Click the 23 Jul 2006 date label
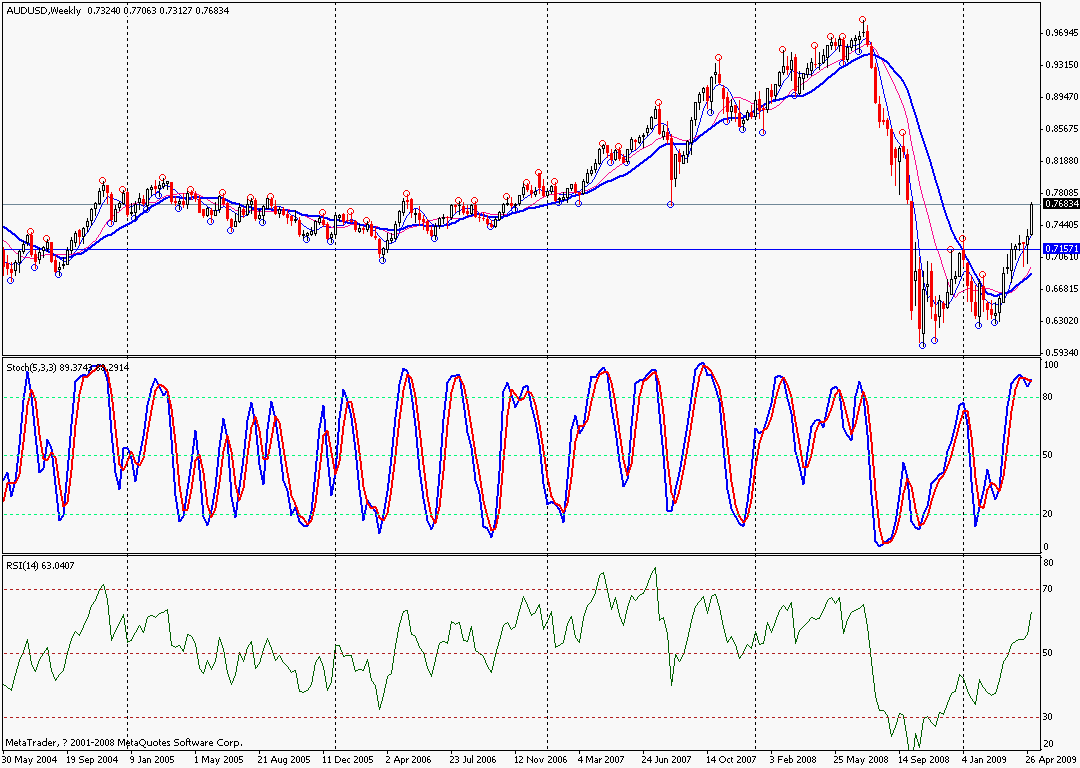This screenshot has width=1080, height=768. (473, 760)
